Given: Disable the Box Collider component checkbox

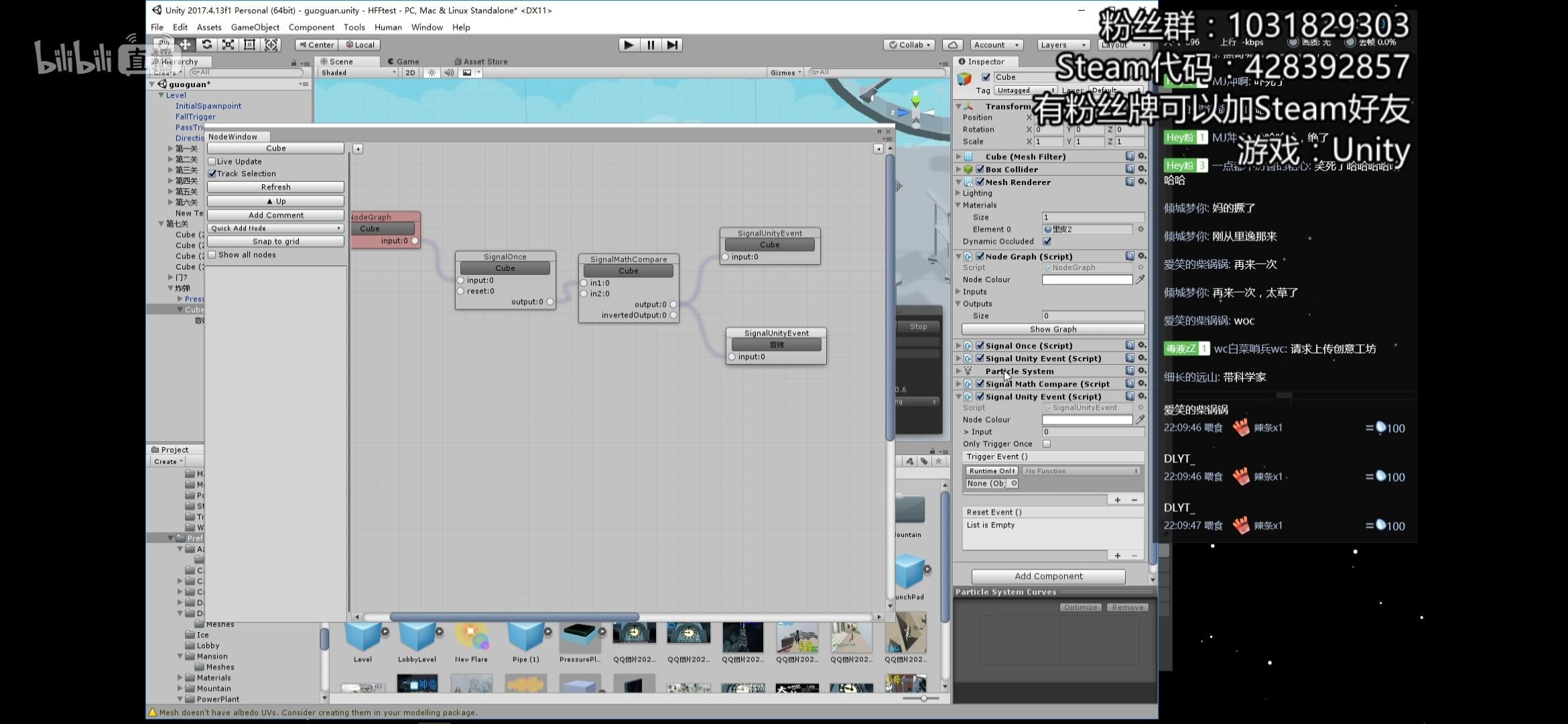Looking at the screenshot, I should (980, 169).
